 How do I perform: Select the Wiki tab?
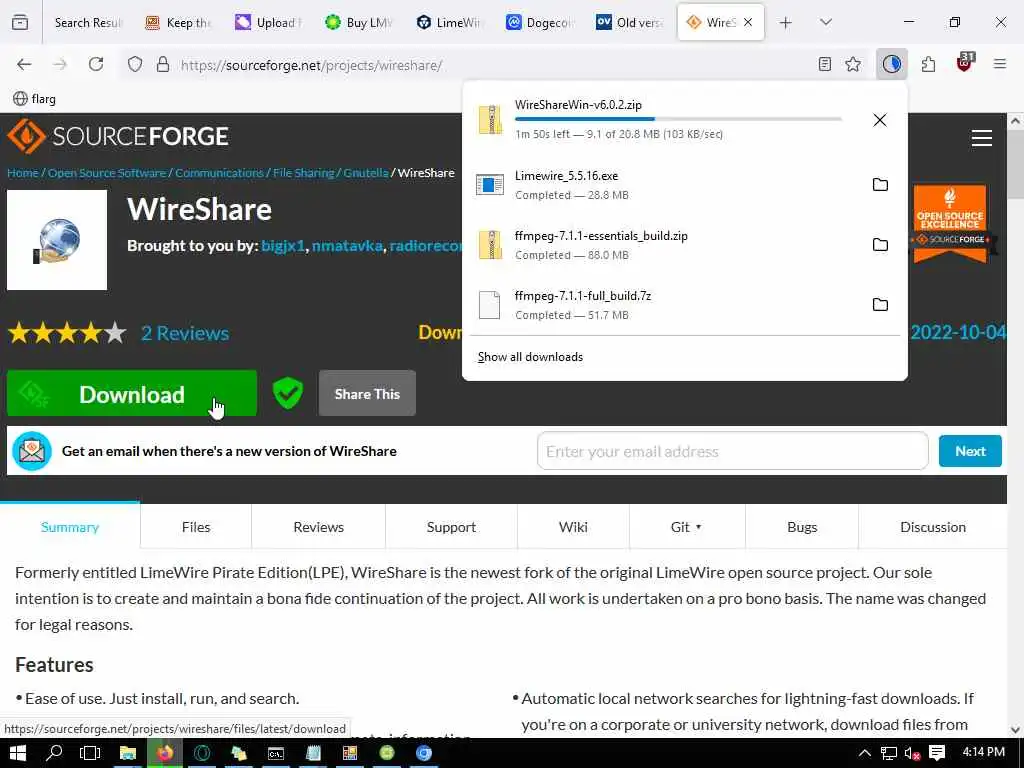point(573,526)
